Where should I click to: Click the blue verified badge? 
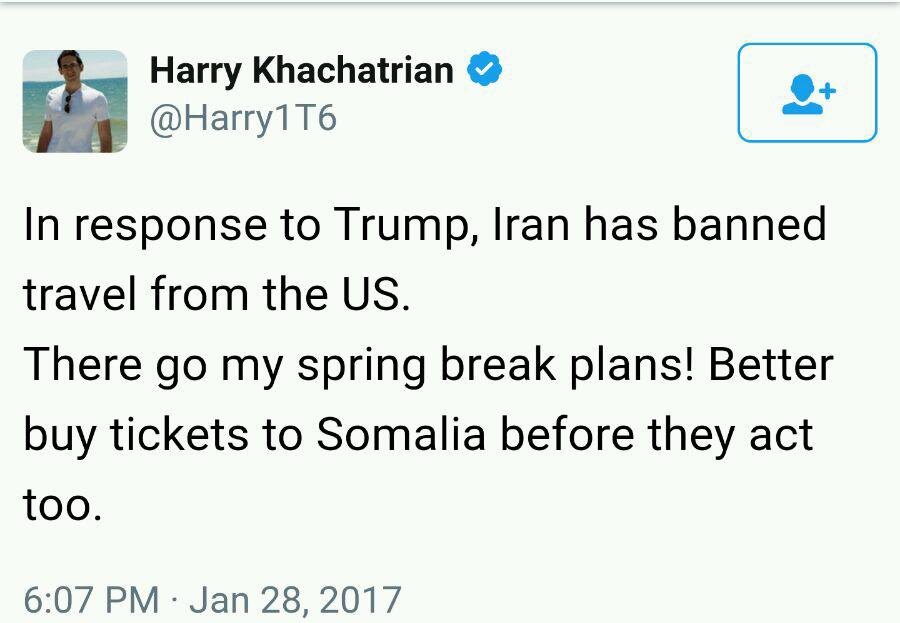click(x=484, y=71)
